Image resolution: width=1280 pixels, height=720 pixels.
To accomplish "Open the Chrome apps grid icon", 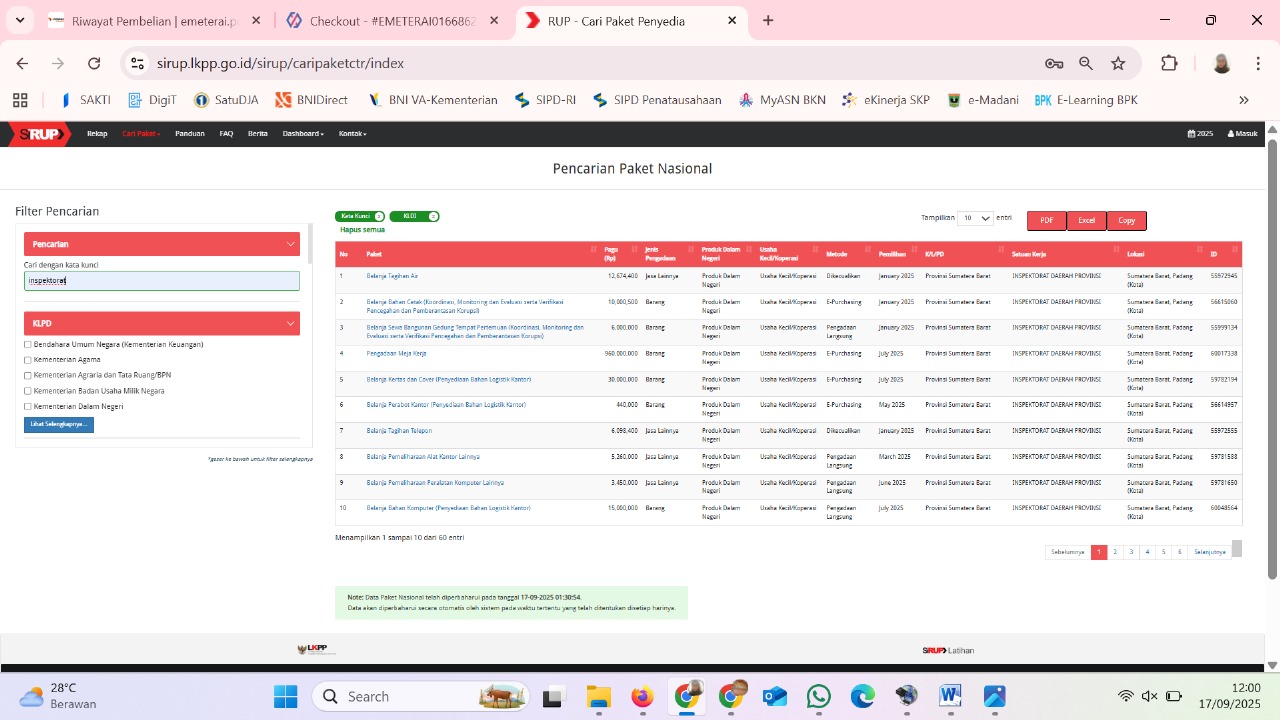I will pos(20,100).
